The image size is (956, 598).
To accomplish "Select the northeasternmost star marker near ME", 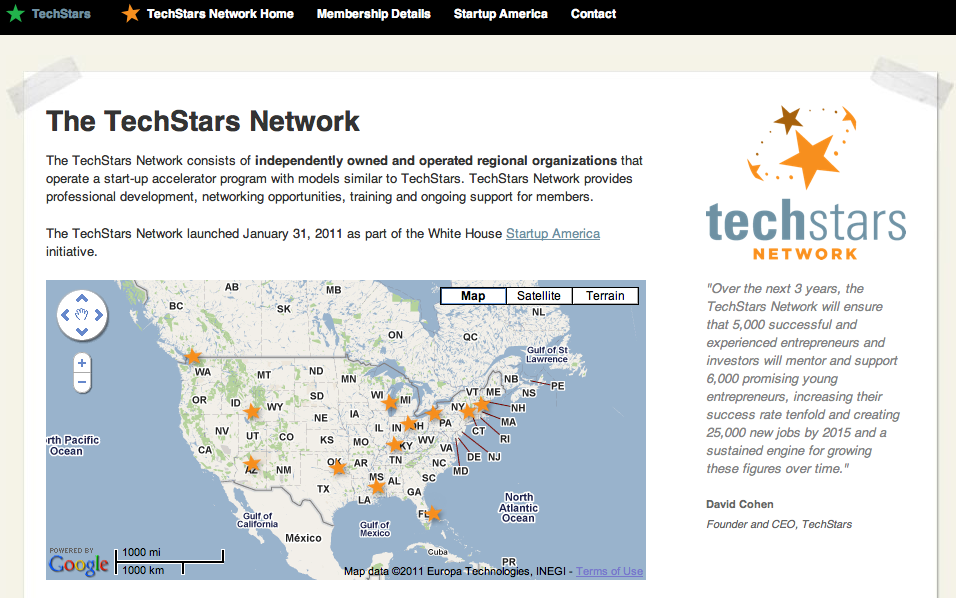I will click(482, 404).
